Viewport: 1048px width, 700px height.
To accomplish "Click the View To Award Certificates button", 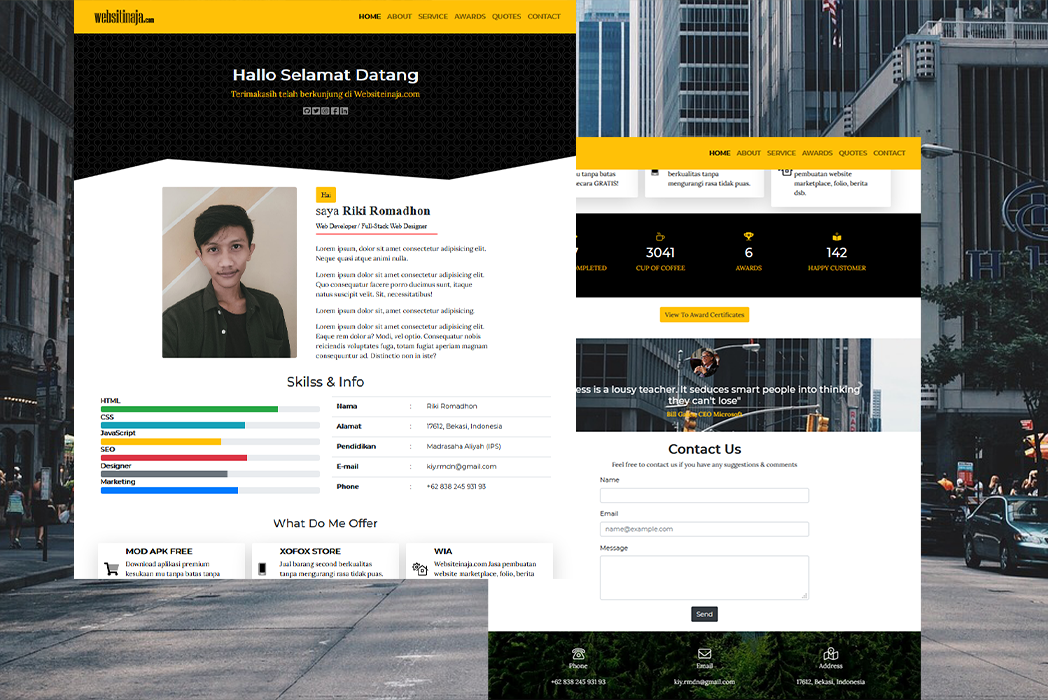I will tap(704, 315).
